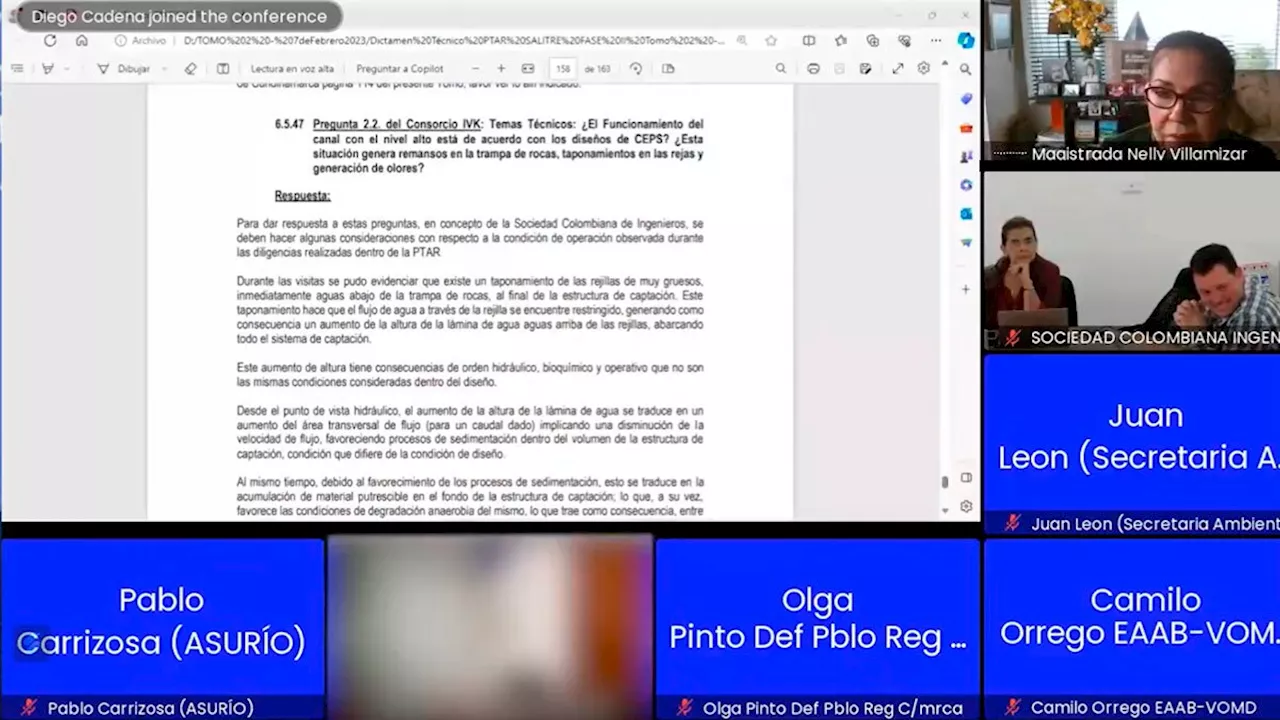This screenshot has width=1280, height=720.
Task: Toggle PDF table of contents panel
Action: pos(17,69)
